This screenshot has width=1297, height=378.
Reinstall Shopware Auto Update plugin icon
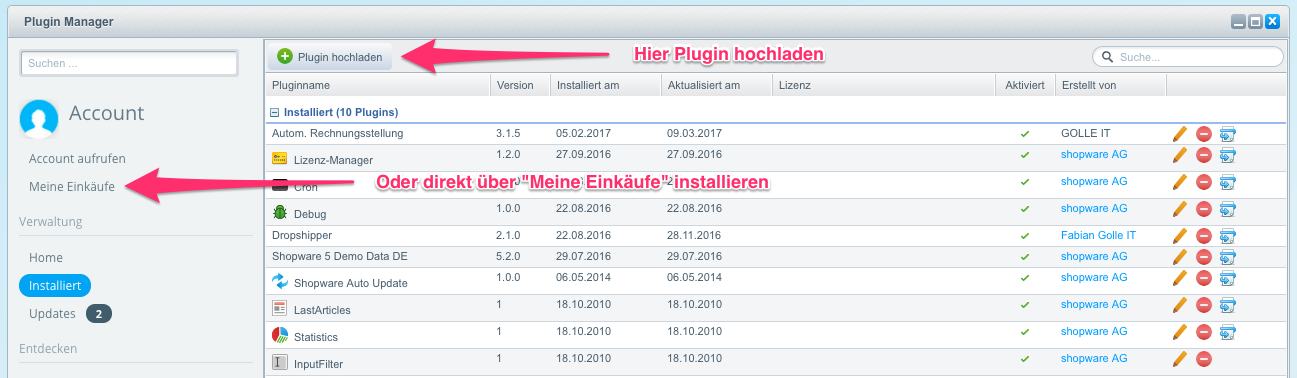pyautogui.click(x=1228, y=278)
